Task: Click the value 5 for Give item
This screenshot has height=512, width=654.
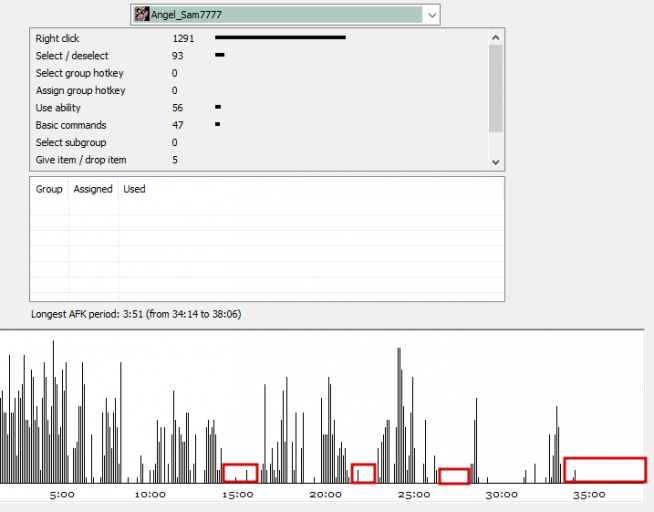Action: click(175, 160)
